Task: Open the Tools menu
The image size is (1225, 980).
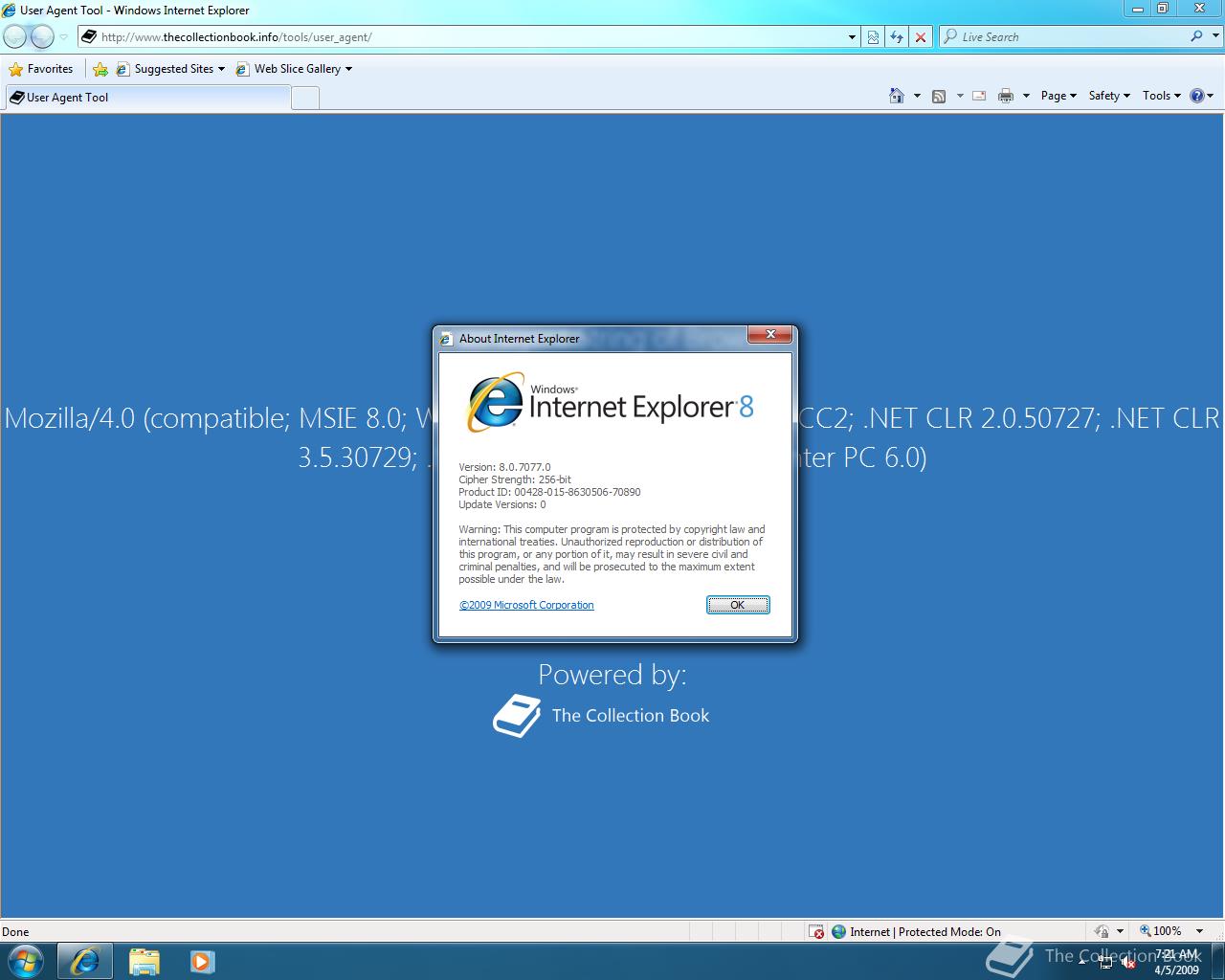Action: 1162,96
